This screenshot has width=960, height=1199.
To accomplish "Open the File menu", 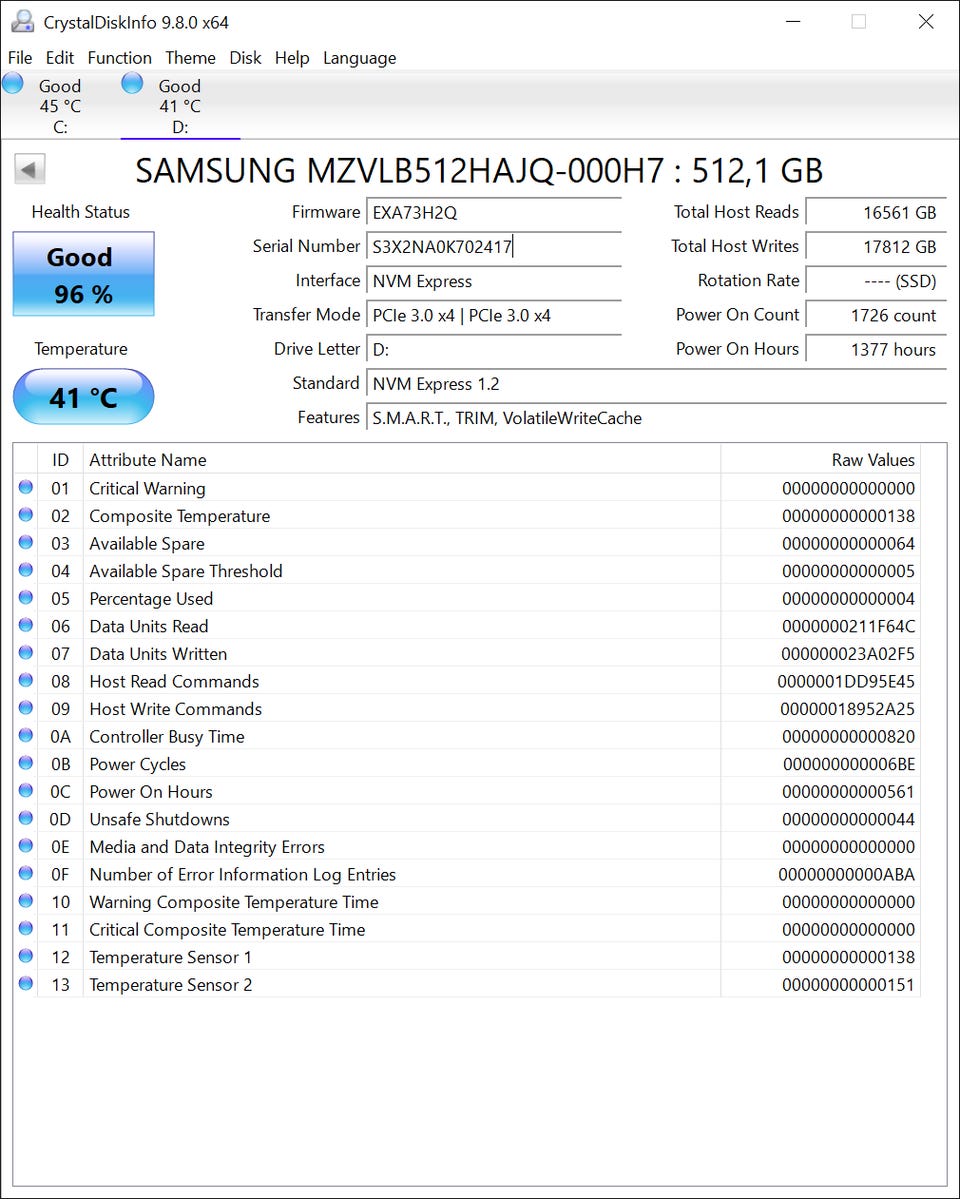I will click(20, 58).
